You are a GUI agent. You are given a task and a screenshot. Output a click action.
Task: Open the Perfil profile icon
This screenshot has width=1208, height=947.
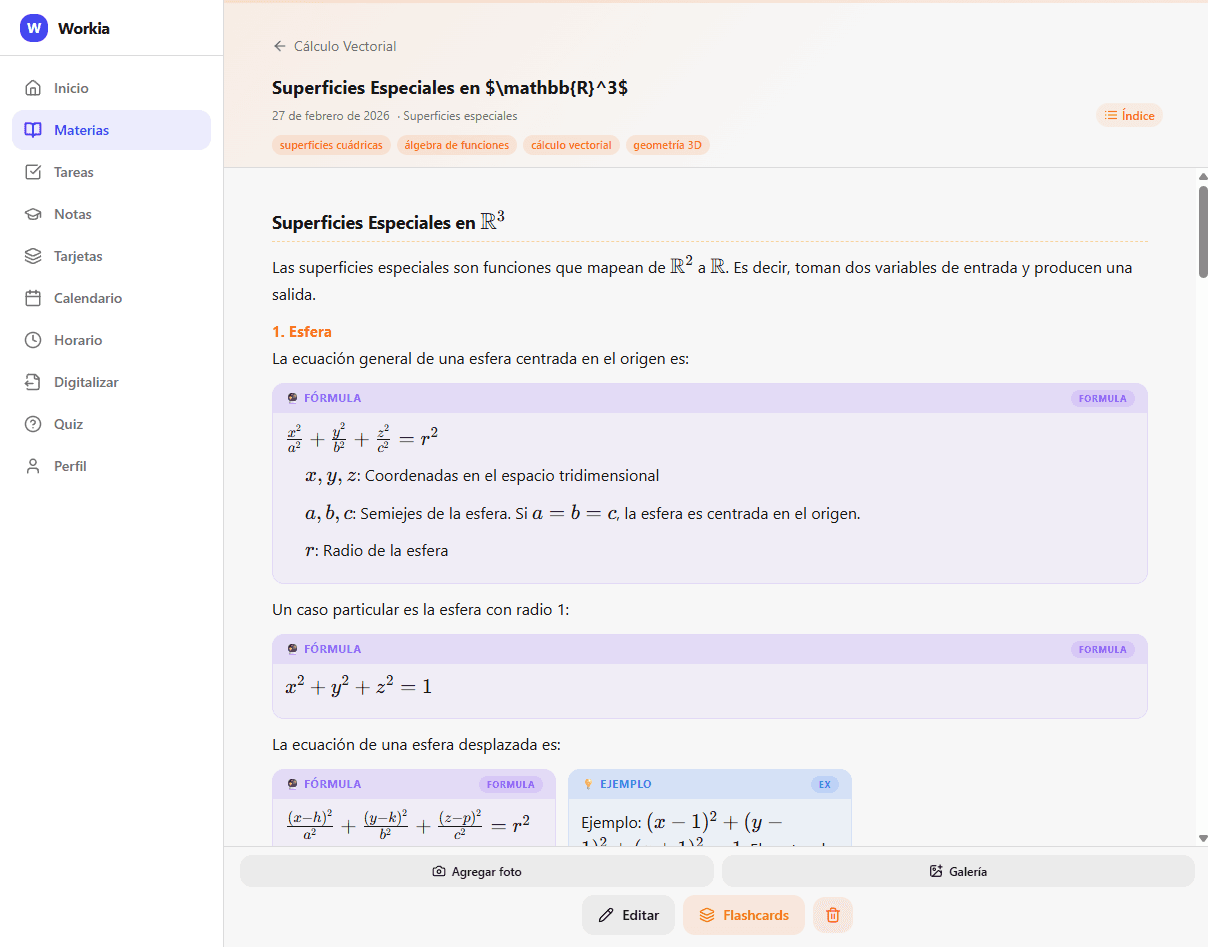(33, 466)
